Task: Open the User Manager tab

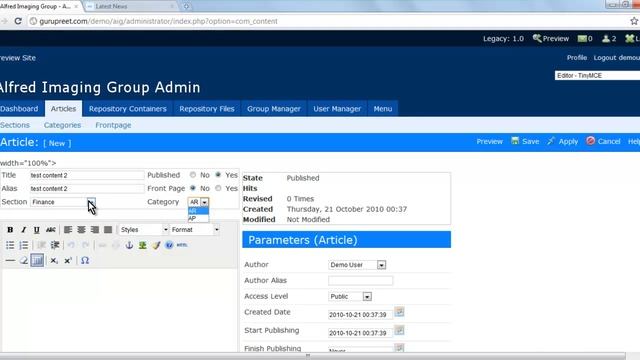Action: (337, 109)
